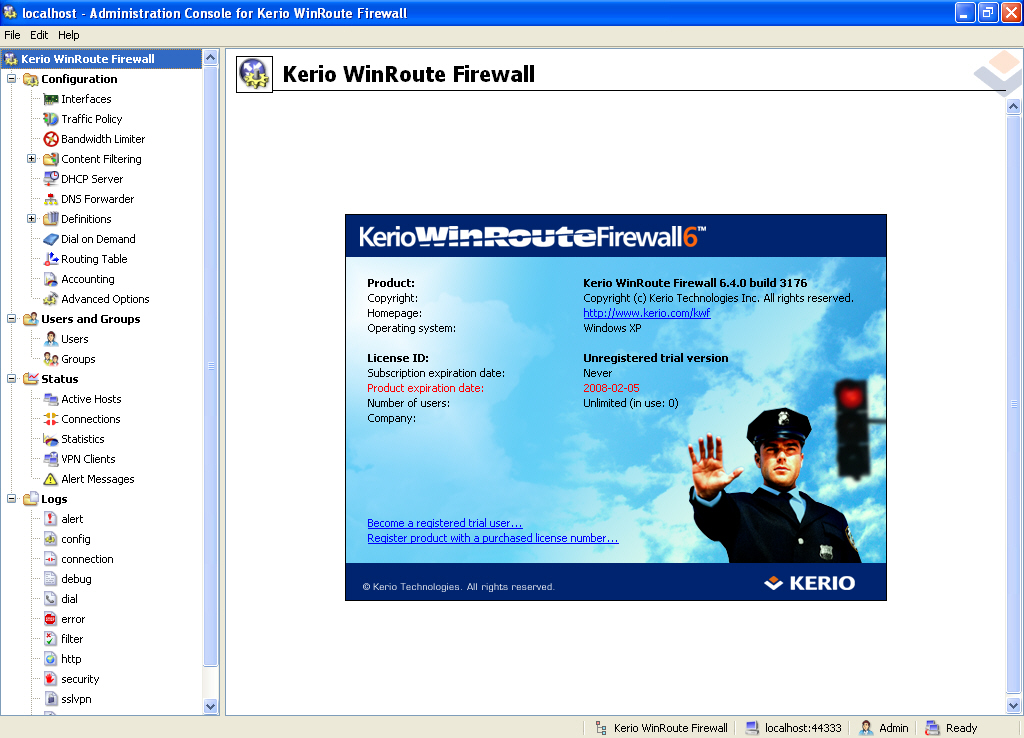Click the Ready status indicator

(x=952, y=728)
